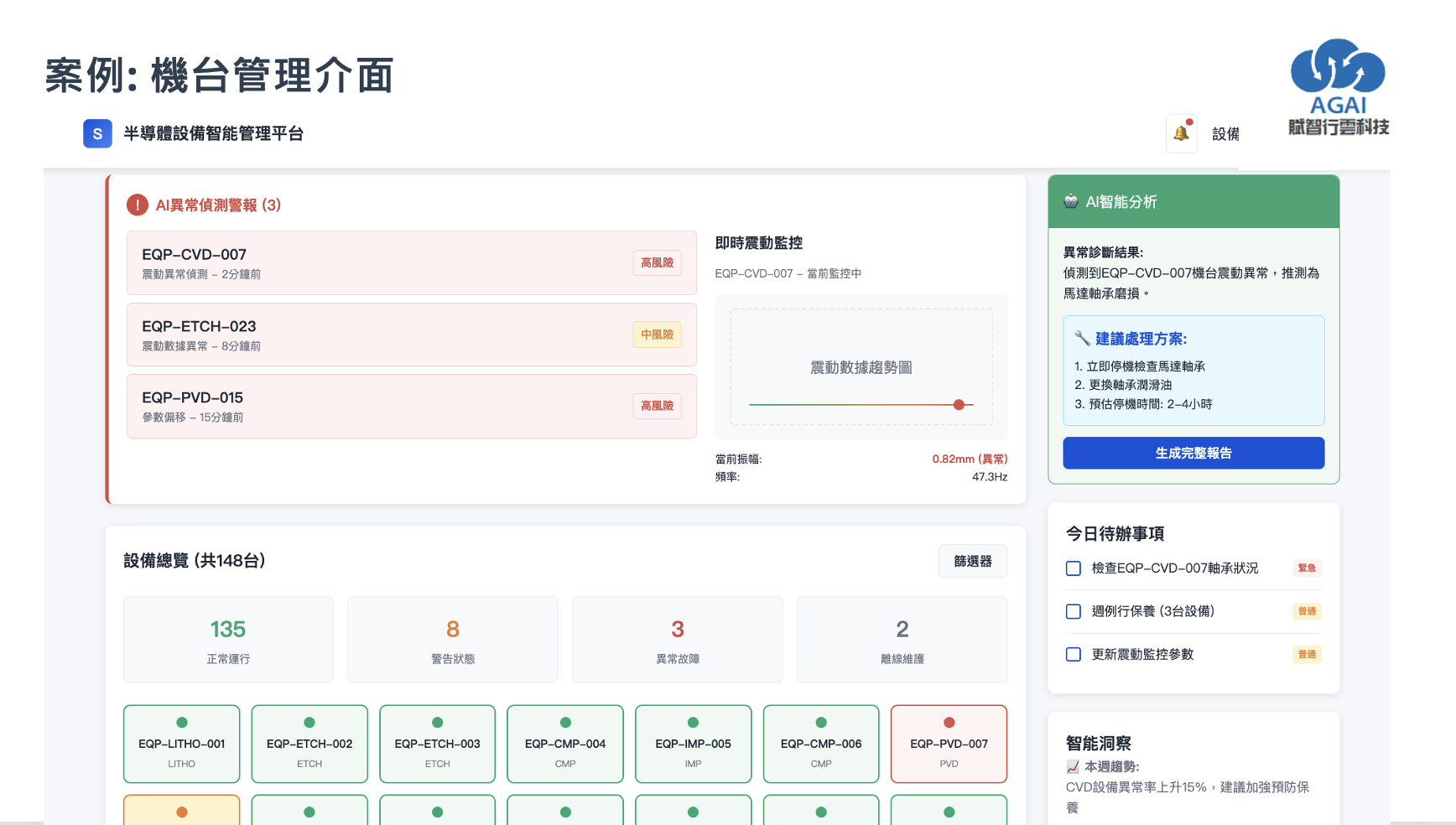Click the 高風險 badge on EQP-CVD-007
This screenshot has height=825, width=1456.
click(x=657, y=262)
